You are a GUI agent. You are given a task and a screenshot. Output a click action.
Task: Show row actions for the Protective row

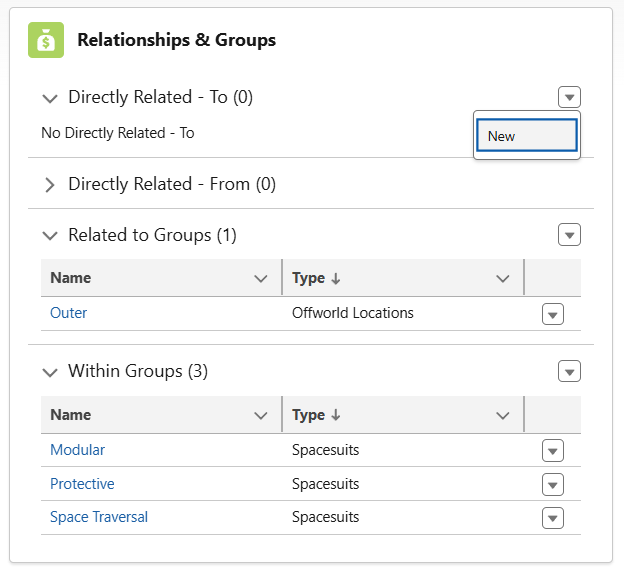pos(552,485)
